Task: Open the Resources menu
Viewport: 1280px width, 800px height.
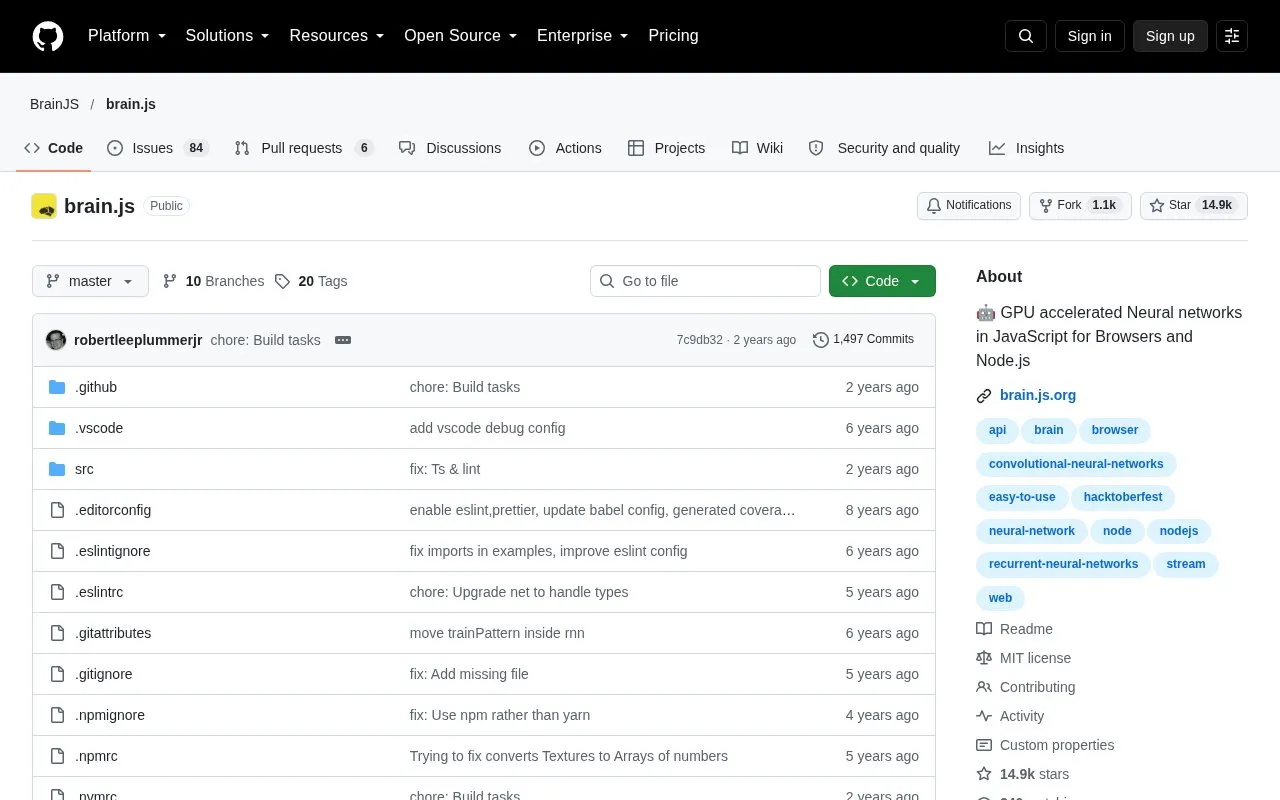Action: click(337, 36)
